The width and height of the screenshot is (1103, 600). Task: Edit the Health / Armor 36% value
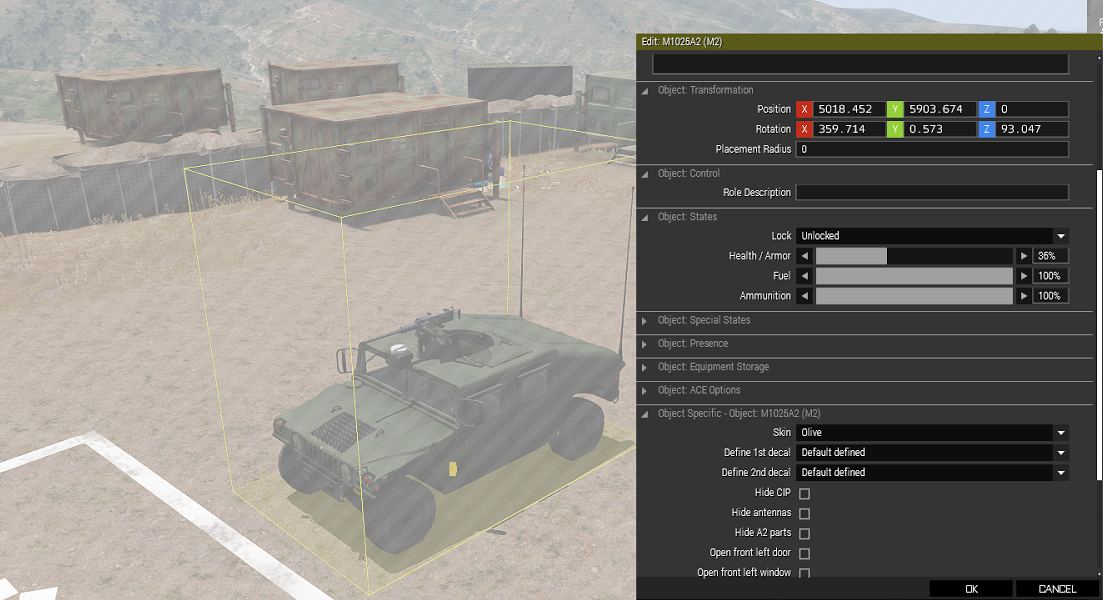click(x=1051, y=256)
